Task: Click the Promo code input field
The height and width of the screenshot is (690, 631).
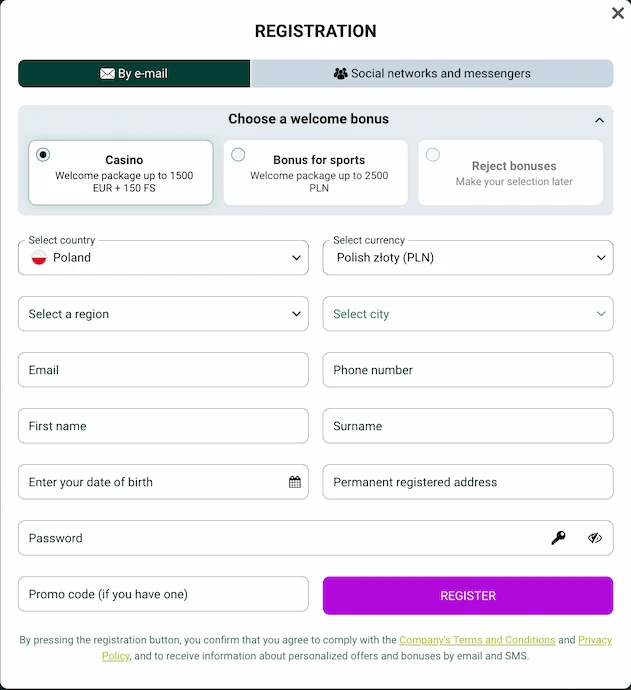Action: [163, 594]
